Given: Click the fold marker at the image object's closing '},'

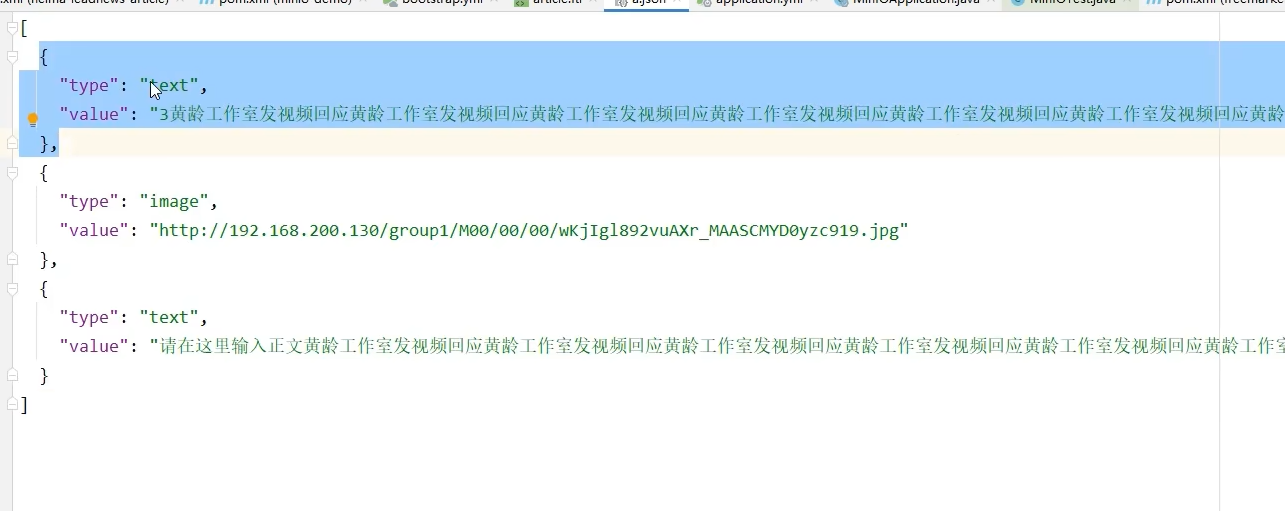Looking at the screenshot, I should click(x=12, y=259).
